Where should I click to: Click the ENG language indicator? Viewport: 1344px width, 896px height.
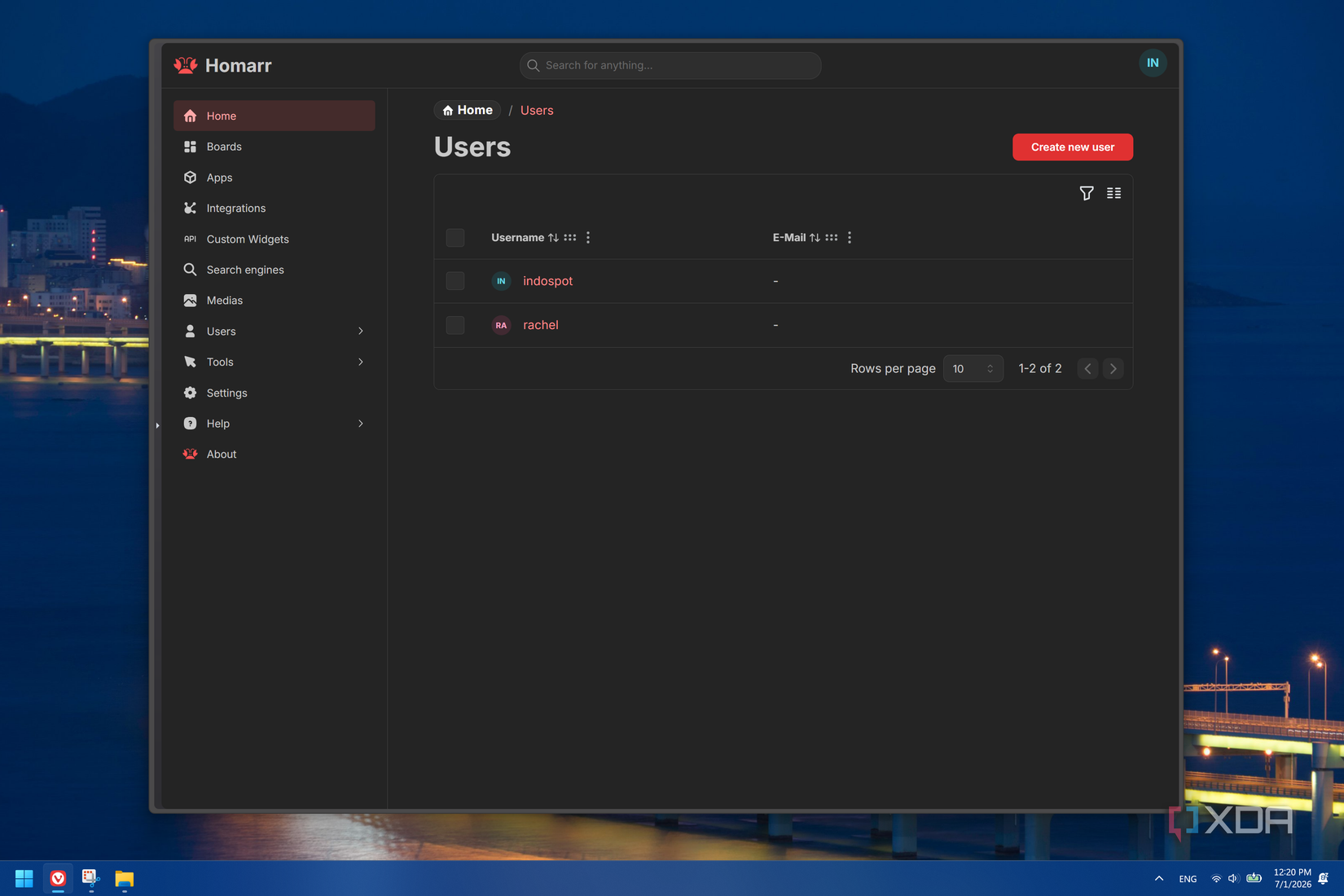point(1188,879)
